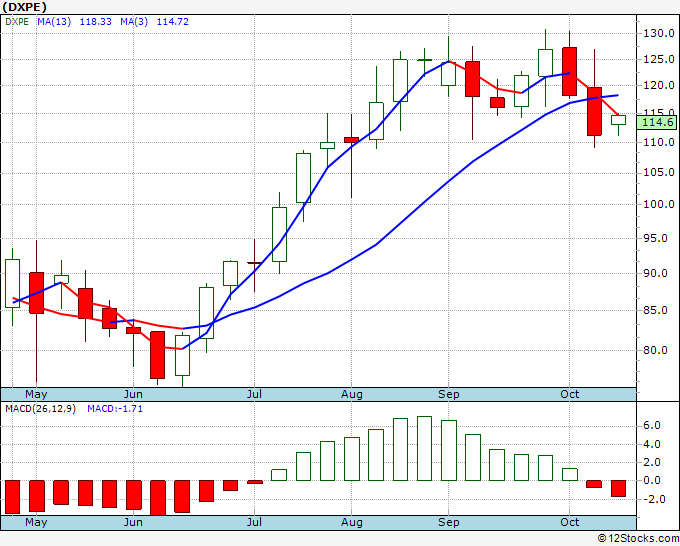Image resolution: width=680 pixels, height=546 pixels.
Task: Click the MA(3) legend label
Action: (134, 21)
